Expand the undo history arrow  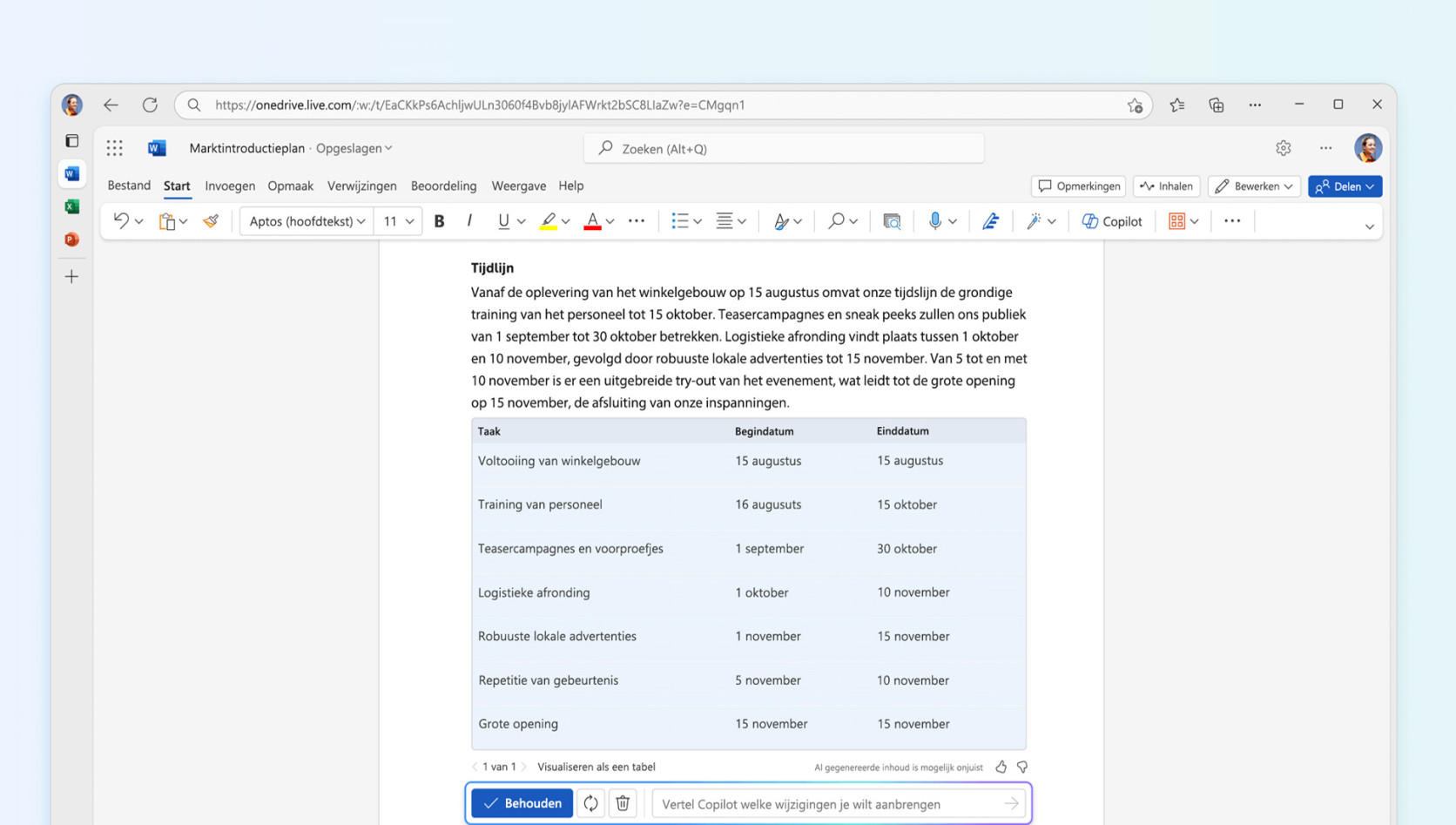point(139,221)
